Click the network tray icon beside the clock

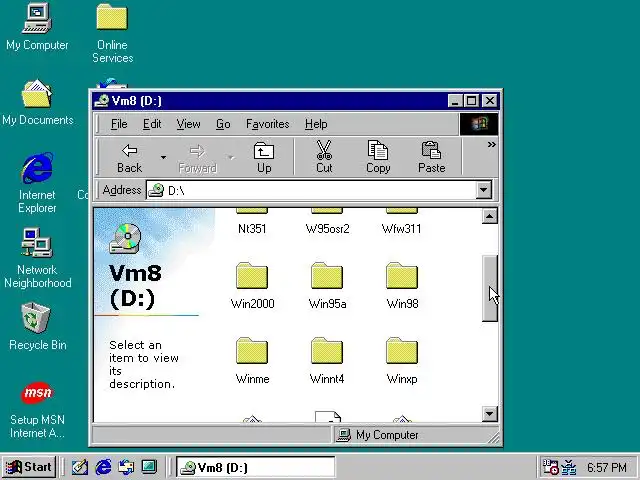(x=569, y=467)
